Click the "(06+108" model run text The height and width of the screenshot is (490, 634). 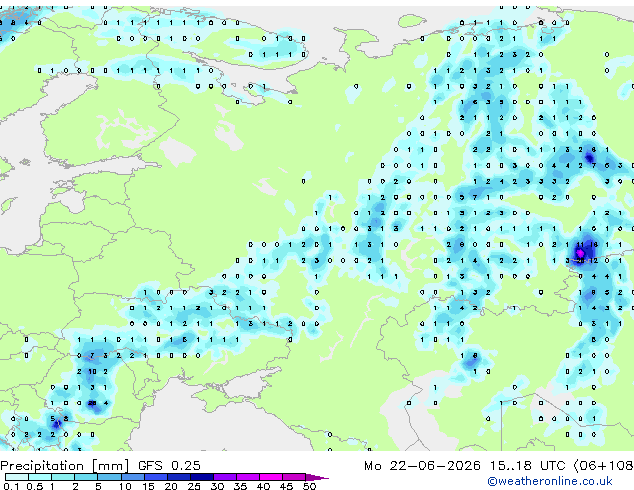pyautogui.click(x=603, y=466)
